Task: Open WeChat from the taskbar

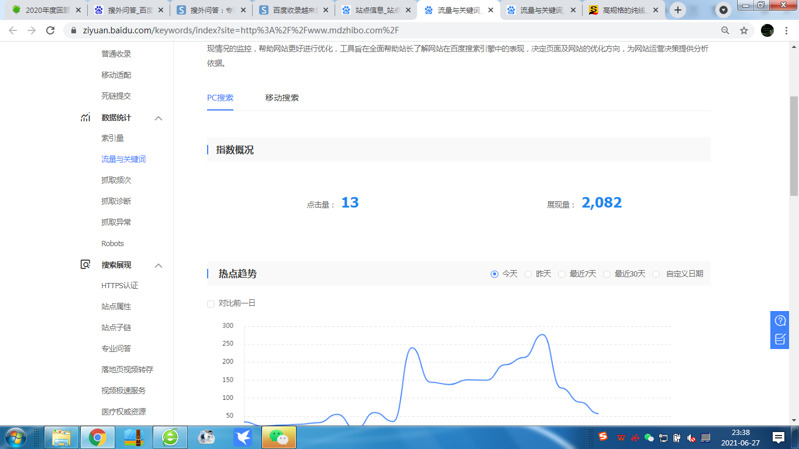Action: pos(279,438)
